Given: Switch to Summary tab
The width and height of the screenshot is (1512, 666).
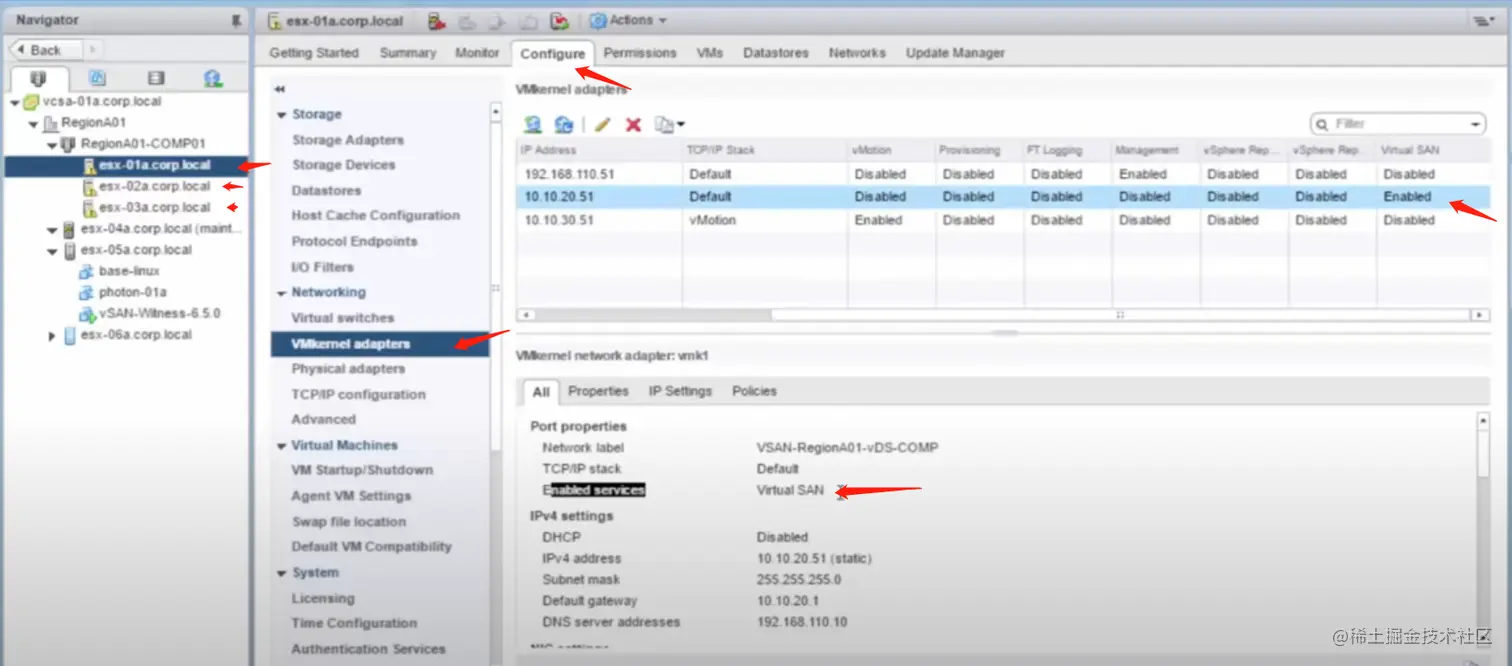Looking at the screenshot, I should click(408, 53).
